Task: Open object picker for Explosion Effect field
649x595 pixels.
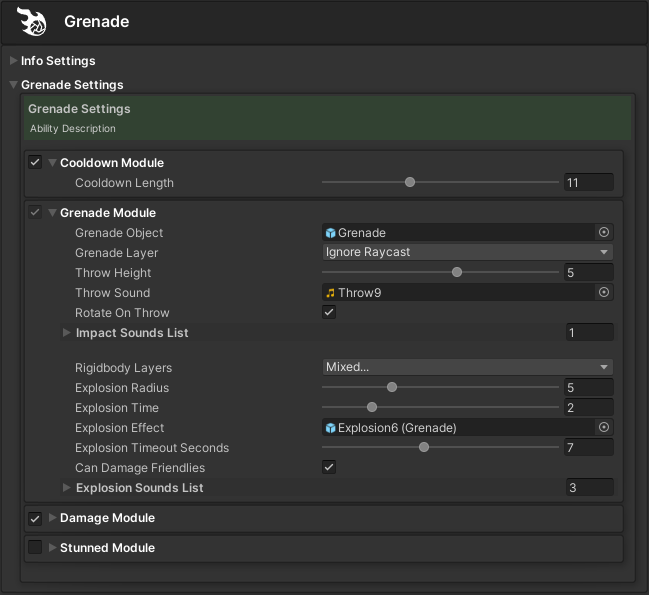Action: point(603,428)
